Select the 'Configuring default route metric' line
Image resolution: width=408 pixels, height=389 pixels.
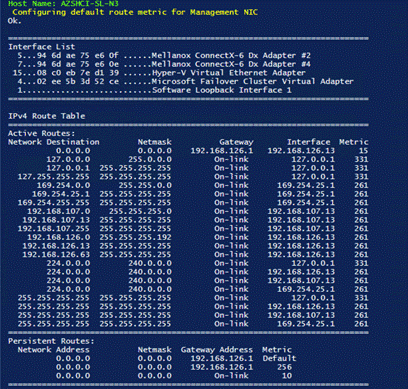click(135, 12)
